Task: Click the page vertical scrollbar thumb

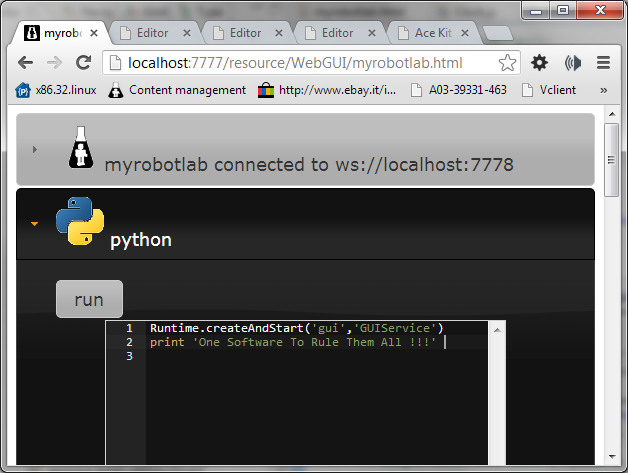Action: click(x=612, y=160)
